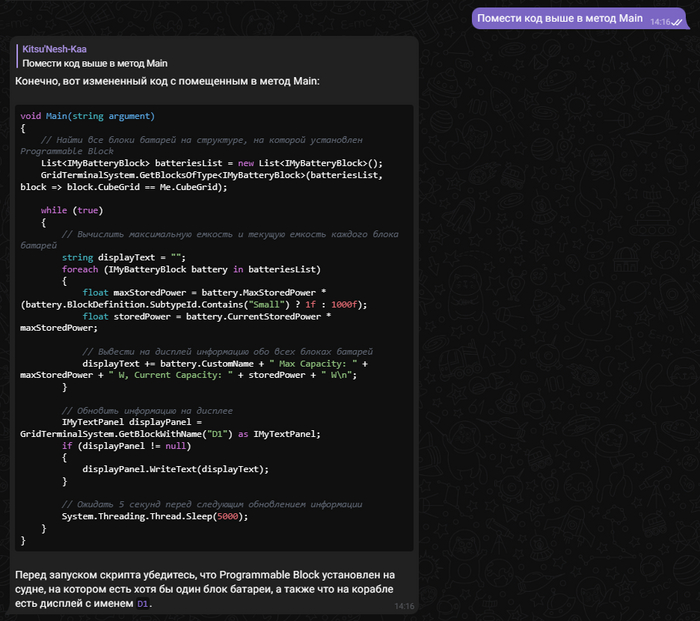700x621 pixels.
Task: Click the 'while (true)' line in code block
Action: click(72, 210)
